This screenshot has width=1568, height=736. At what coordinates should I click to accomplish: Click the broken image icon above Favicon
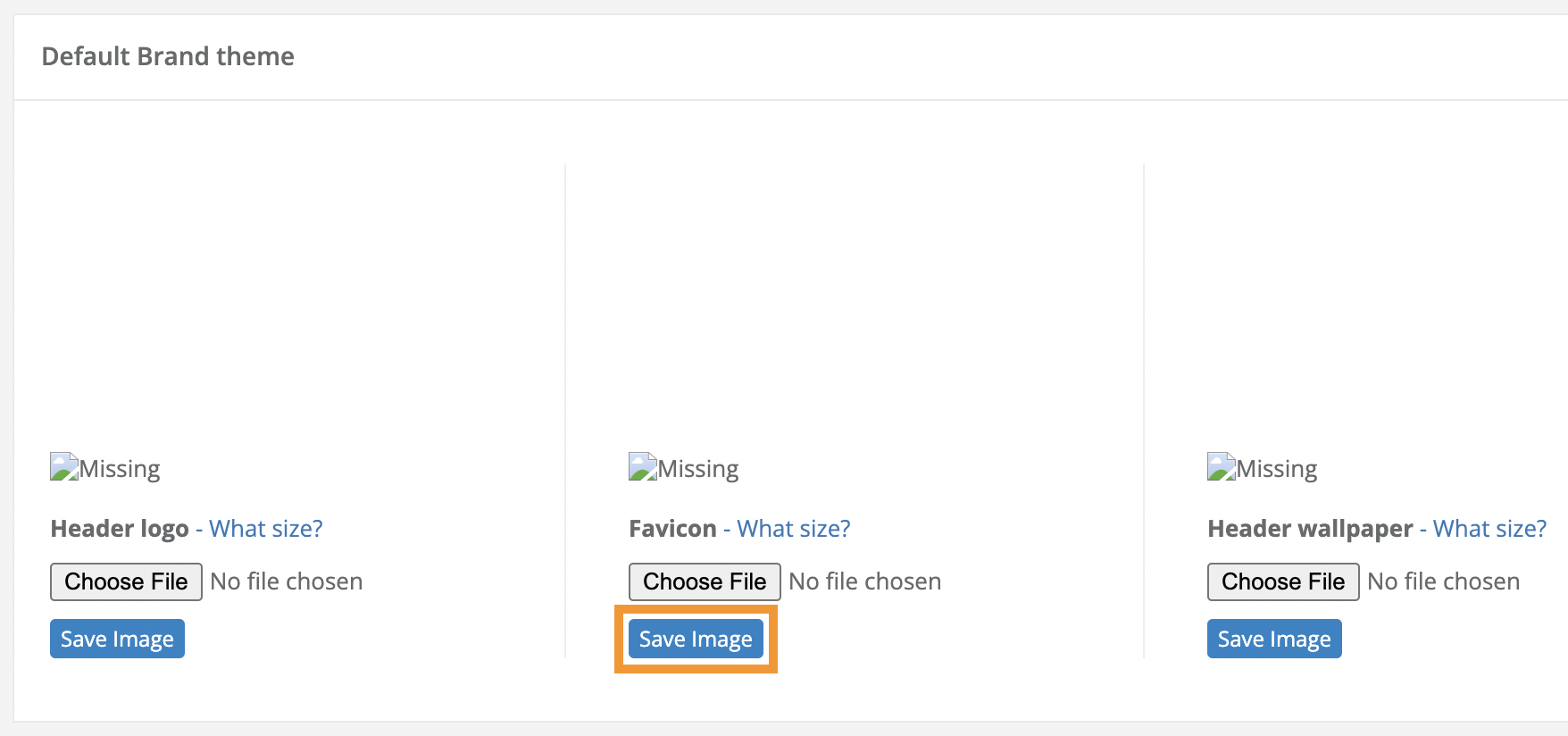pos(643,467)
